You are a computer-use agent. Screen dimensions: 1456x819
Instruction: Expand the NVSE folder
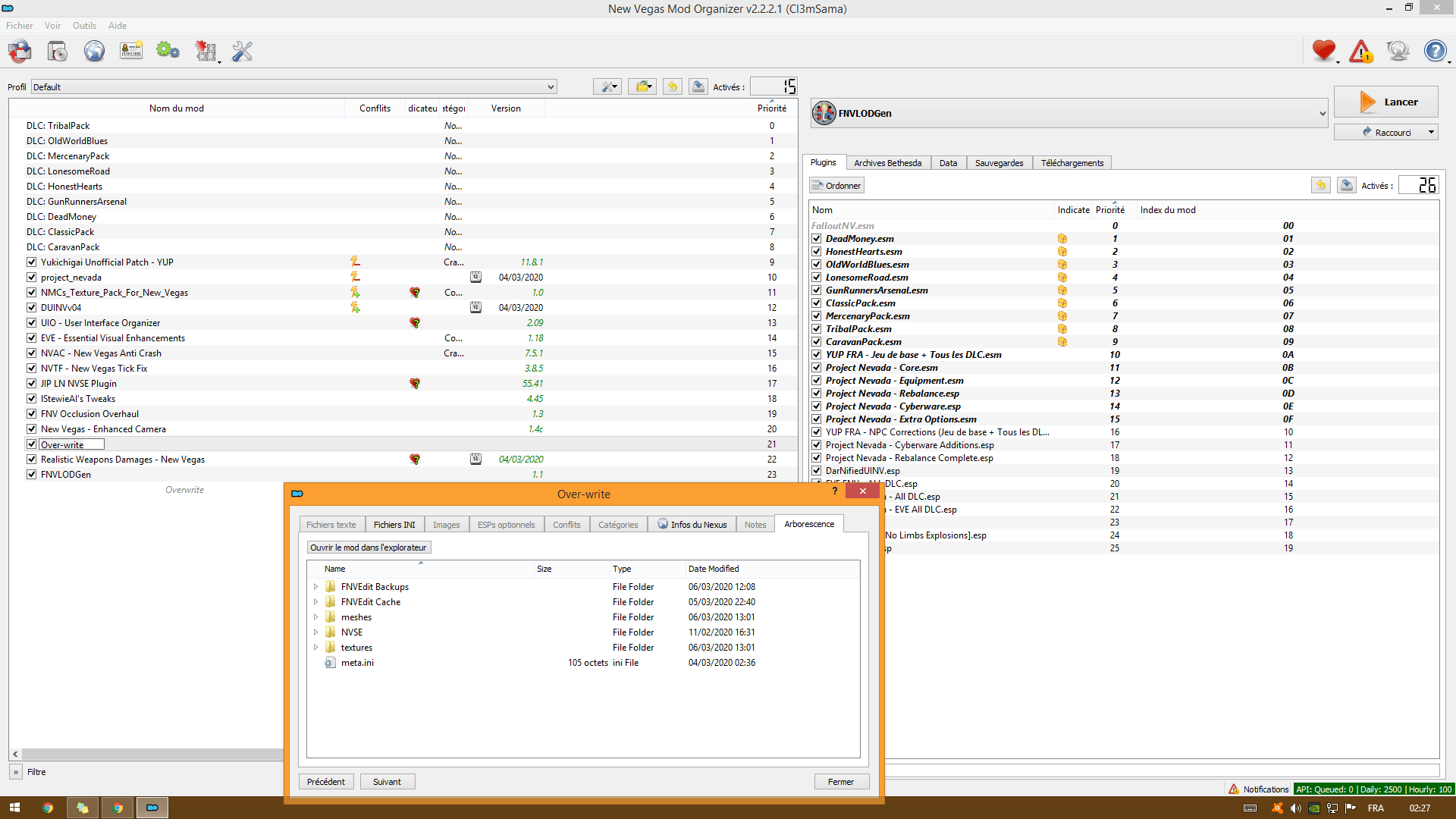point(315,632)
